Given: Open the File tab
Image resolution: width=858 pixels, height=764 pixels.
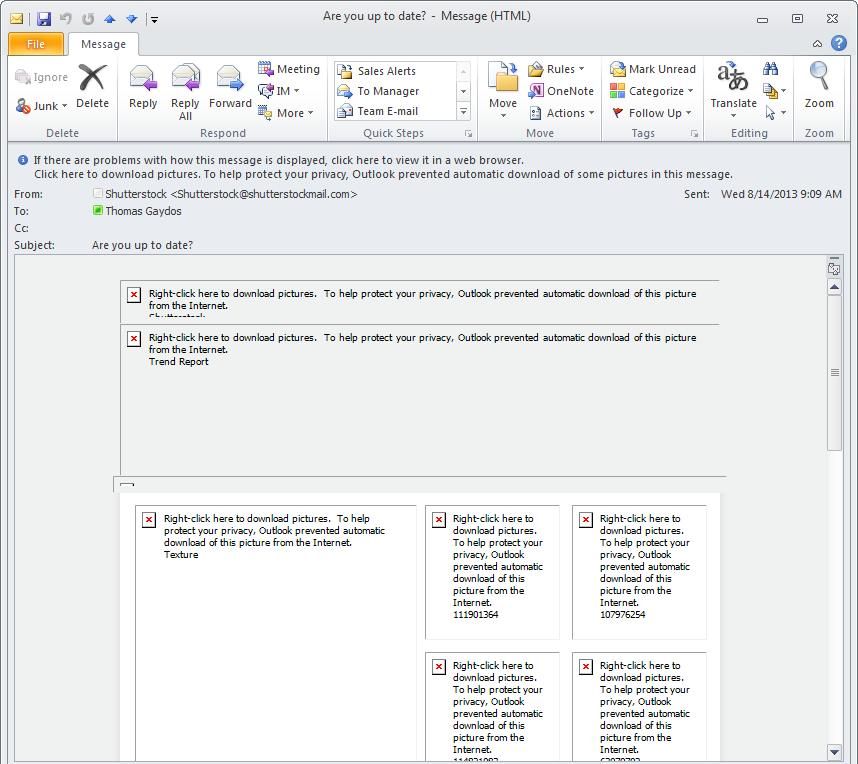Looking at the screenshot, I should point(36,44).
